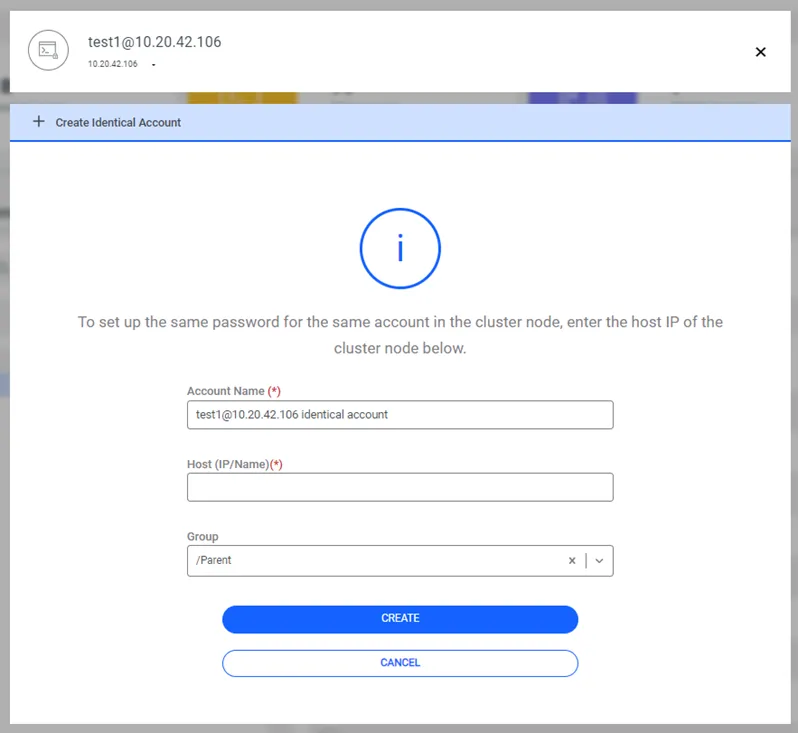Select the Create Identical Account tab
This screenshot has height=733, width=798.
coord(400,122)
